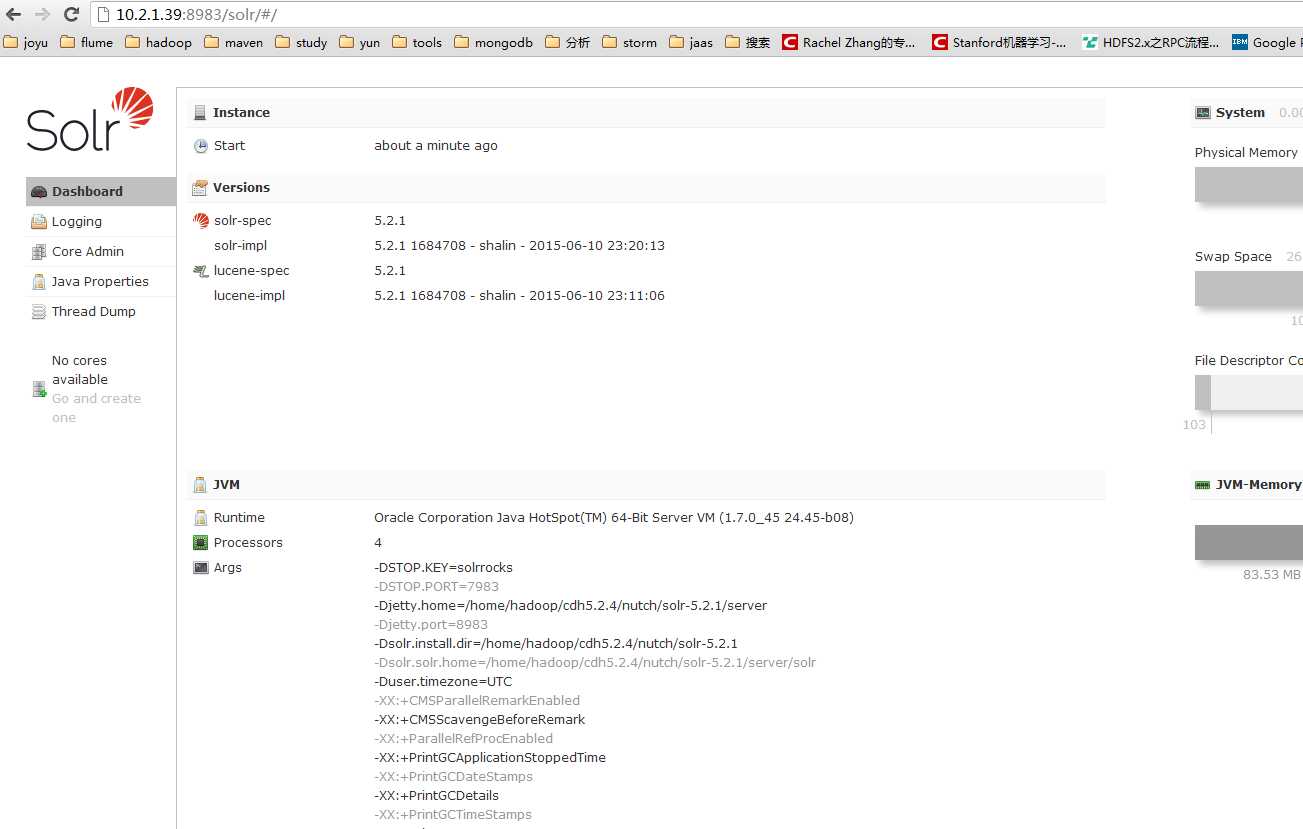1303x829 pixels.
Task: Click the Versions section header
Action: point(647,187)
